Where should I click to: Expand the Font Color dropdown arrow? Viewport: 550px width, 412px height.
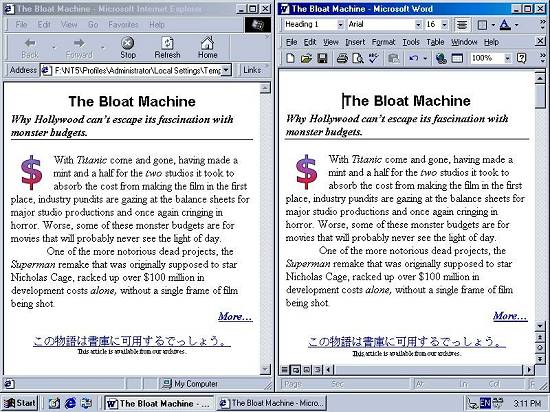(x=516, y=25)
